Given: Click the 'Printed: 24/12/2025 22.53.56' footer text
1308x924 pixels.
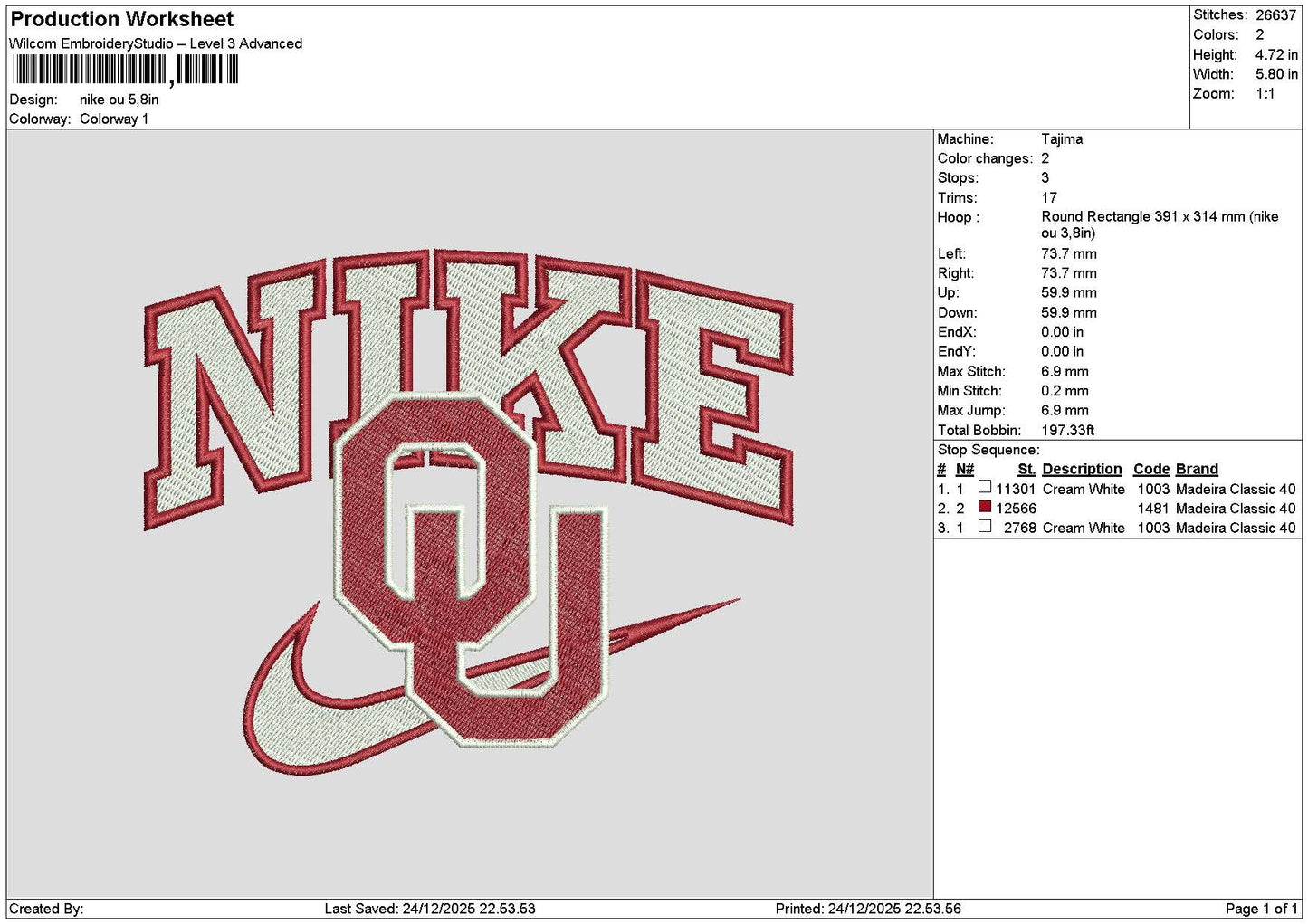Looking at the screenshot, I should pyautogui.click(x=868, y=909).
